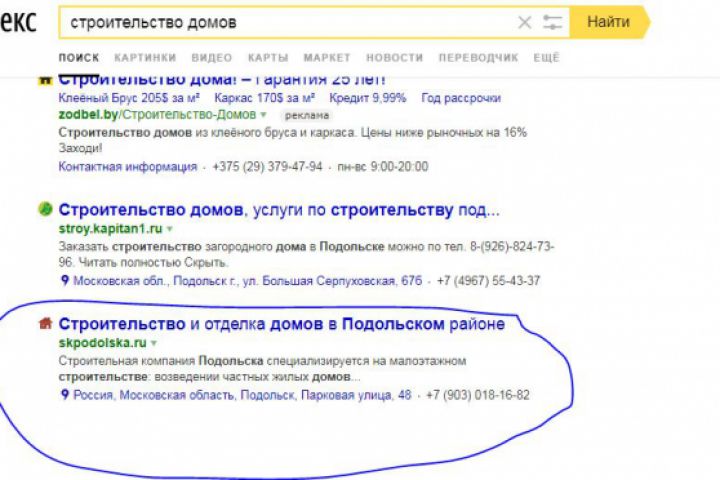Screen dimensions: 720x480
Task: Visit stroy.kapitan1.ru green URL
Action: tap(110, 228)
